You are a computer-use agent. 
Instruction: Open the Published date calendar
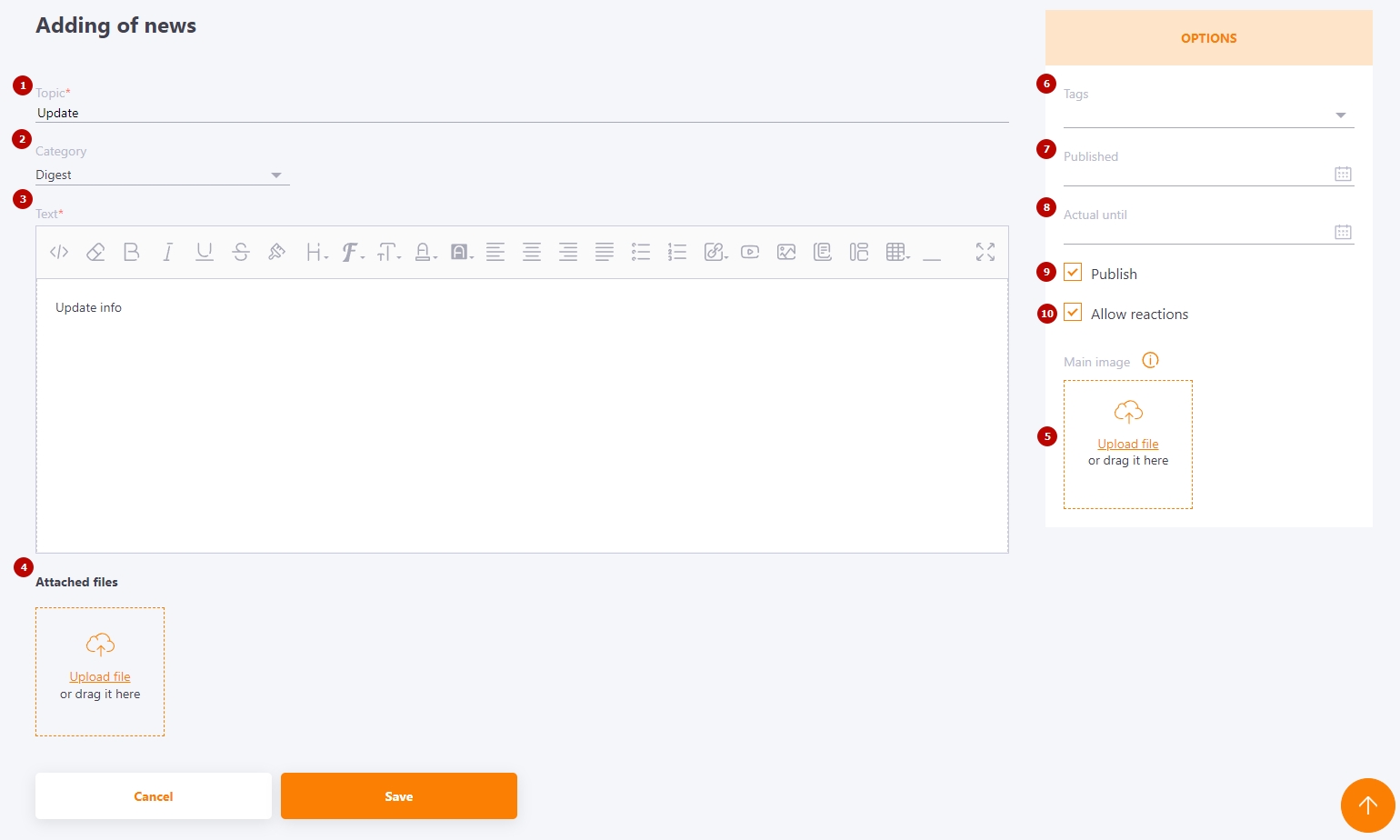(x=1343, y=174)
